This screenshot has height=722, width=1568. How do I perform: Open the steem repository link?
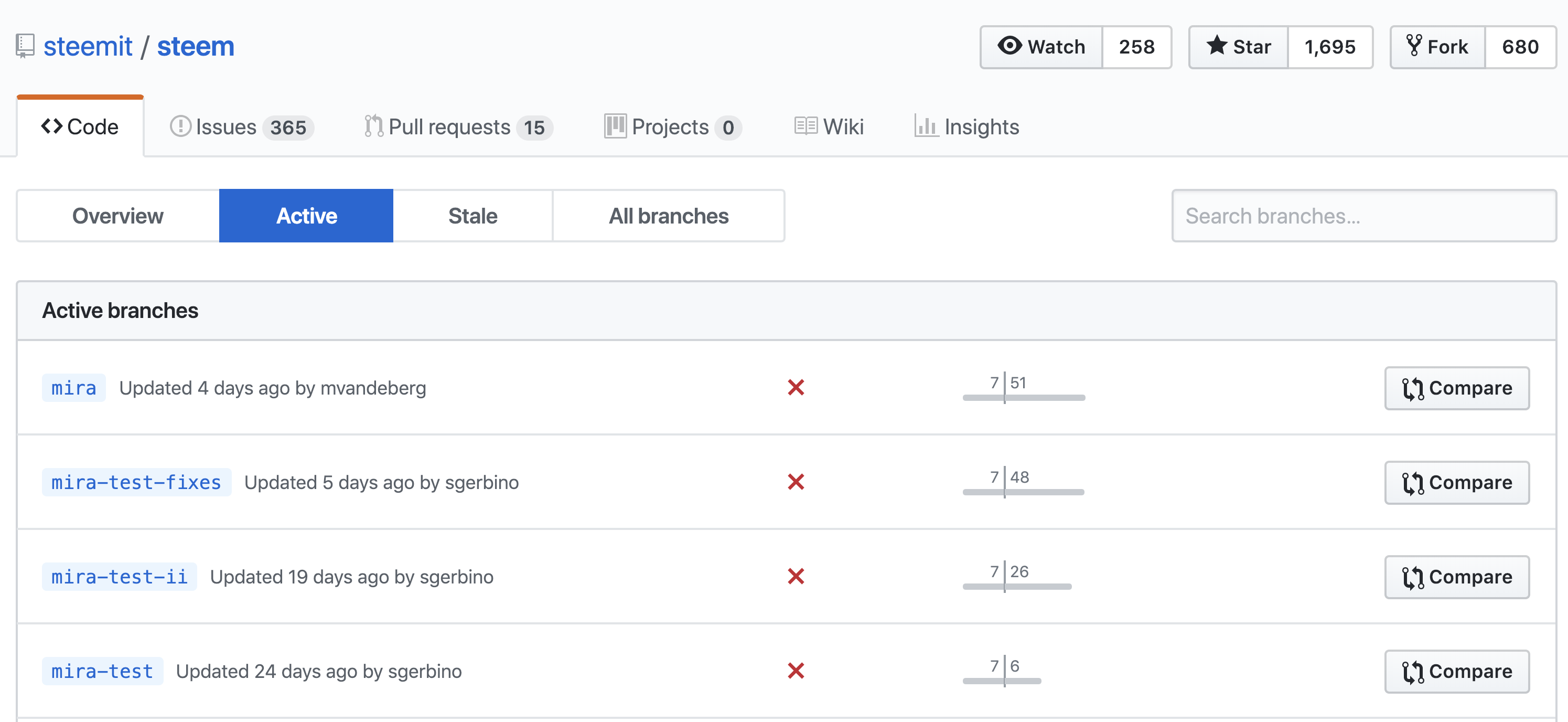pyautogui.click(x=196, y=46)
